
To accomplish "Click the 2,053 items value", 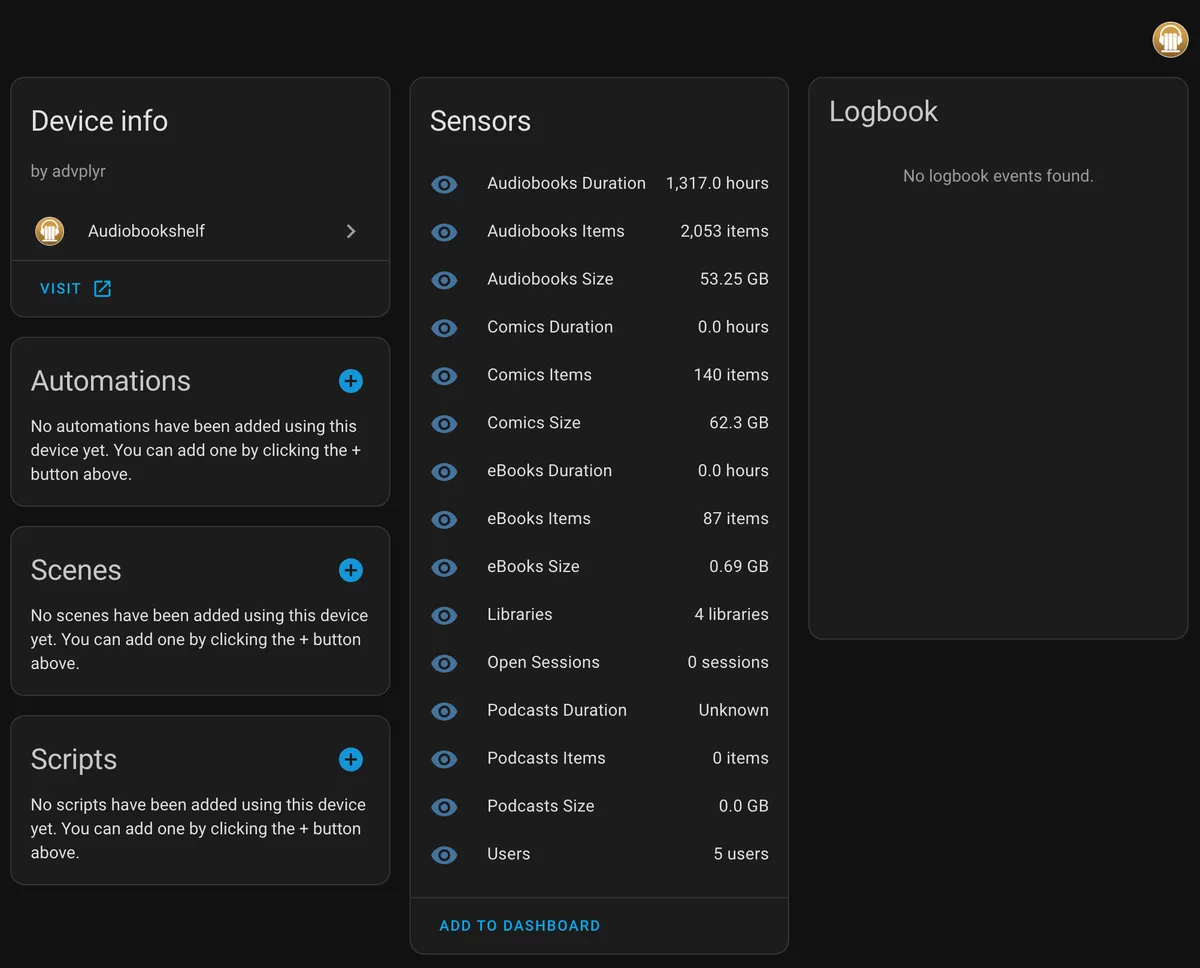I will (724, 231).
